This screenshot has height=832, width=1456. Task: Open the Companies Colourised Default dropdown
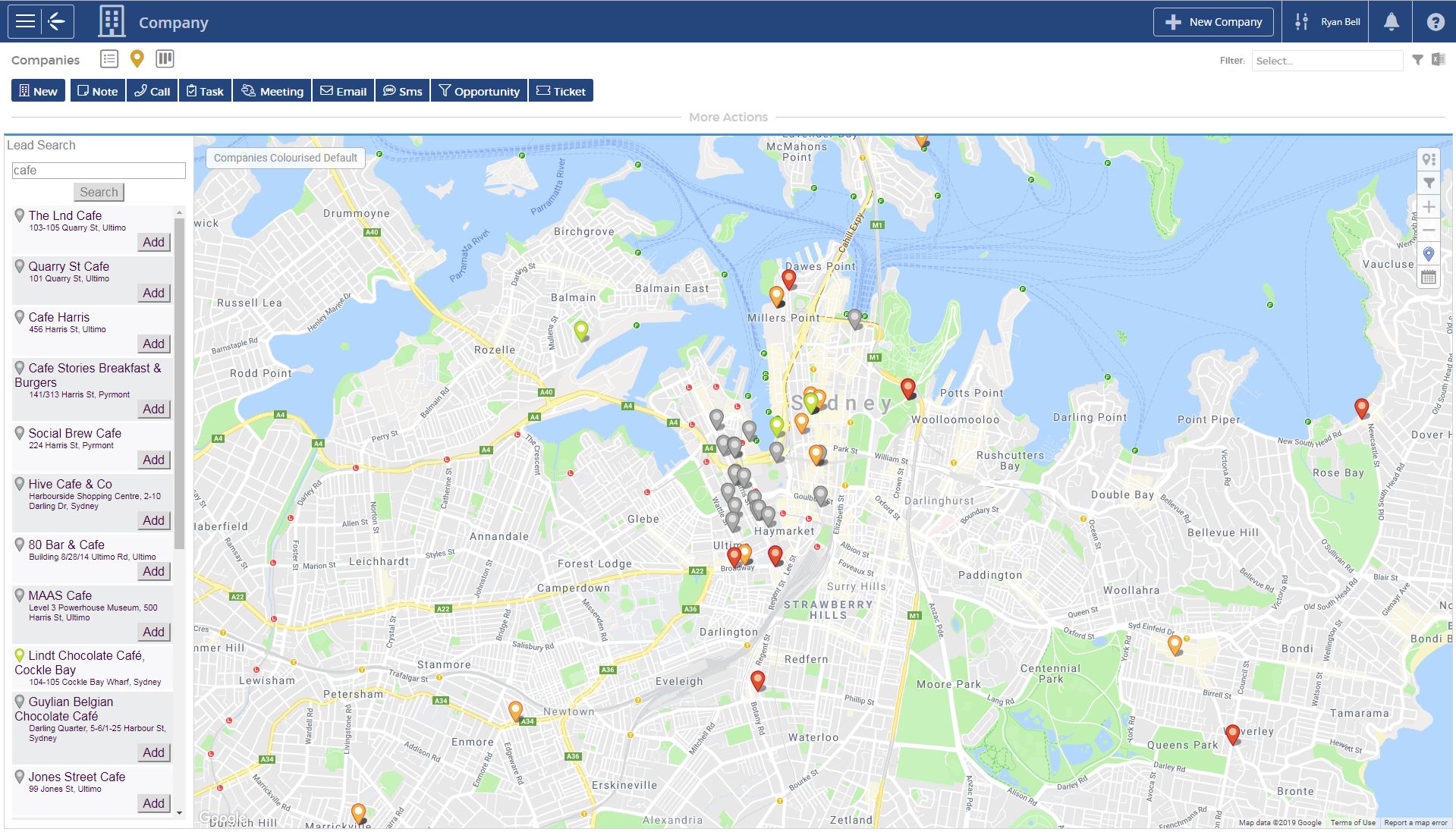pos(285,158)
